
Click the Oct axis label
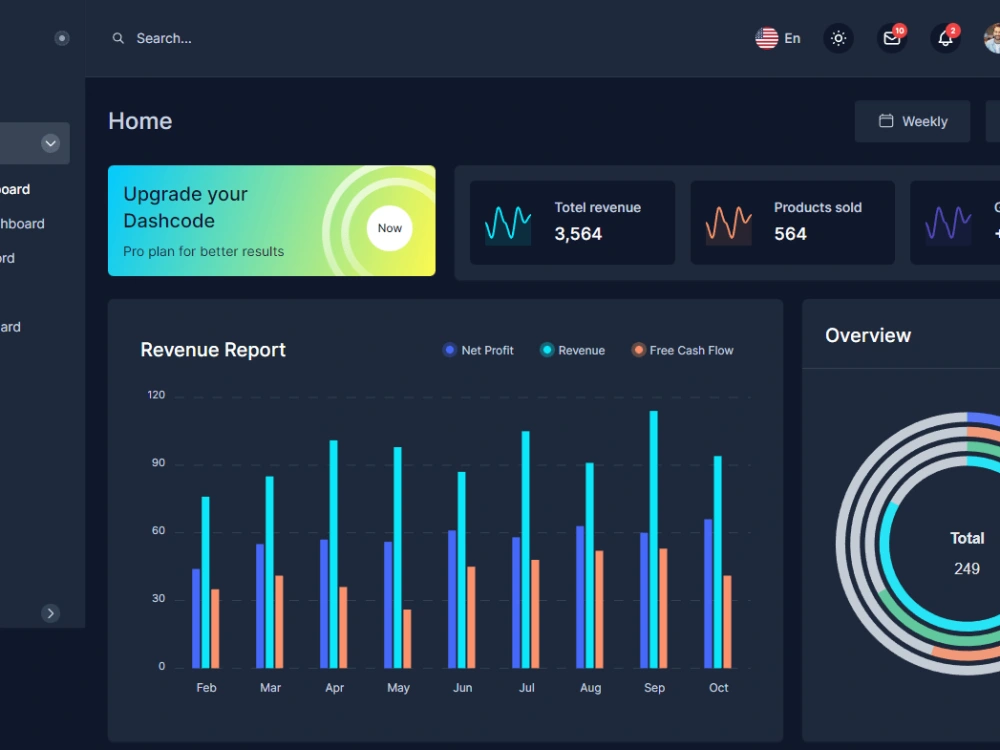tap(718, 688)
